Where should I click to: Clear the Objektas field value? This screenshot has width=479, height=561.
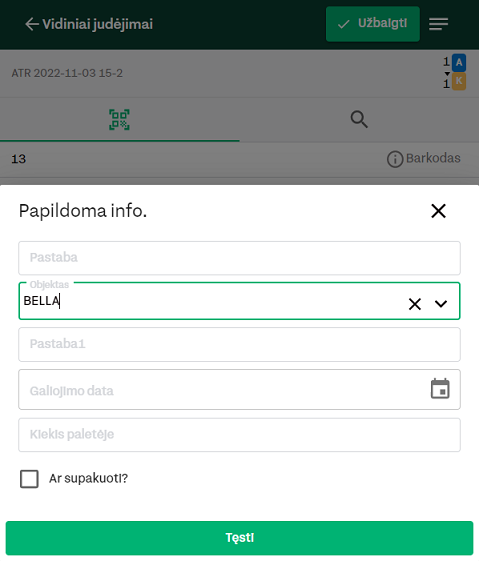pyautogui.click(x=415, y=304)
